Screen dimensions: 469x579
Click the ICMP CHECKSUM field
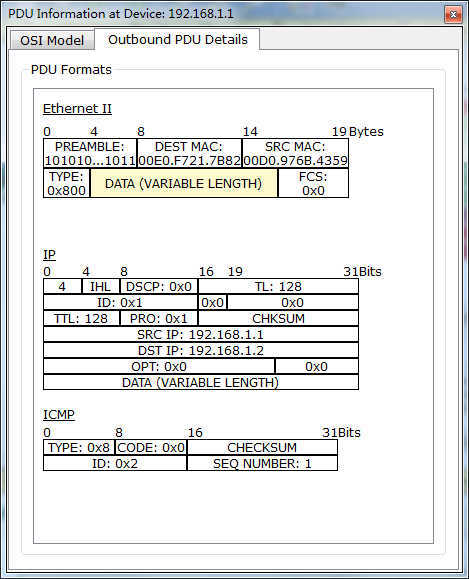point(262,448)
